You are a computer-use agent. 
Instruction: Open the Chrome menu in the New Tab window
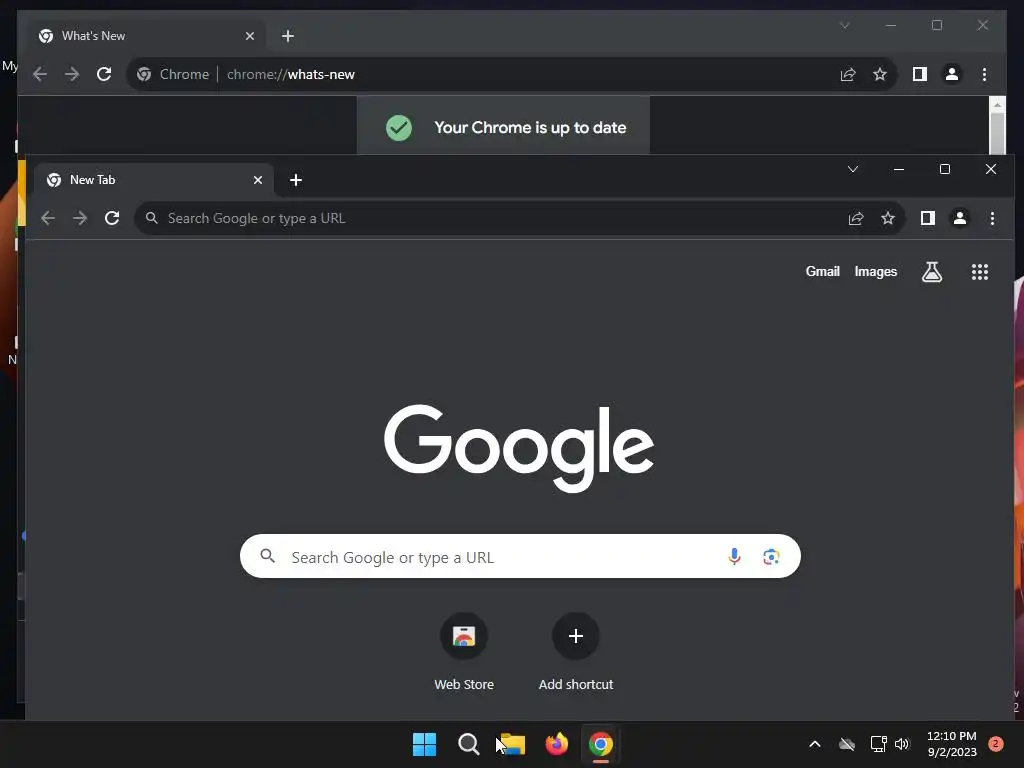[992, 218]
